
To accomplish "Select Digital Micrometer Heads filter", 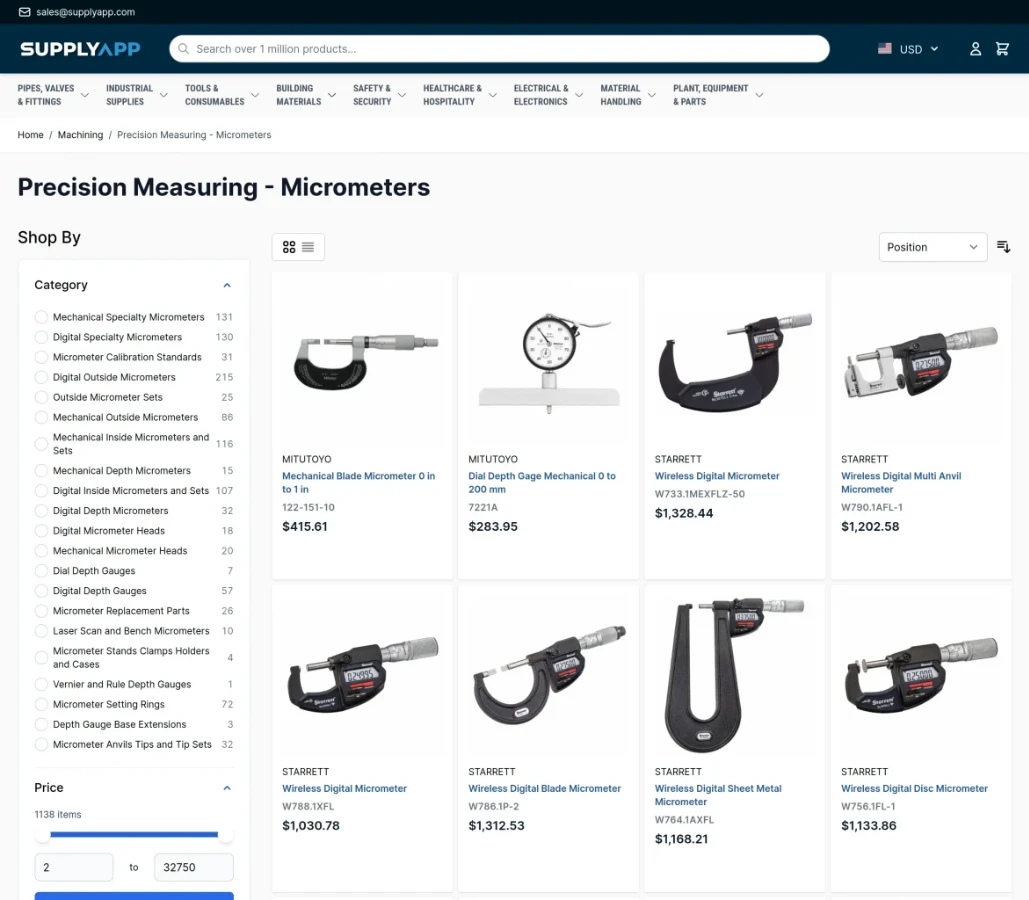I will [41, 531].
